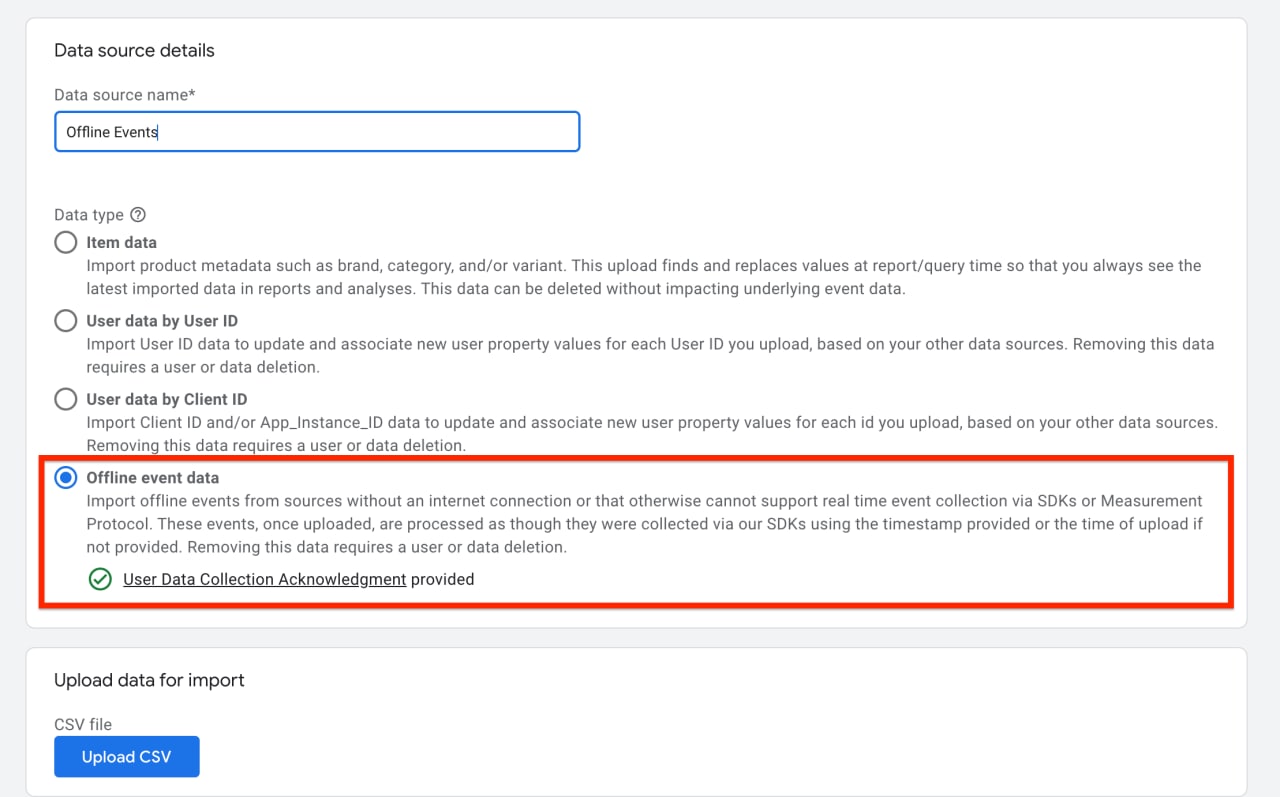This screenshot has height=797, width=1280.
Task: Click the bold "User data by Client ID" label
Action: 166,399
